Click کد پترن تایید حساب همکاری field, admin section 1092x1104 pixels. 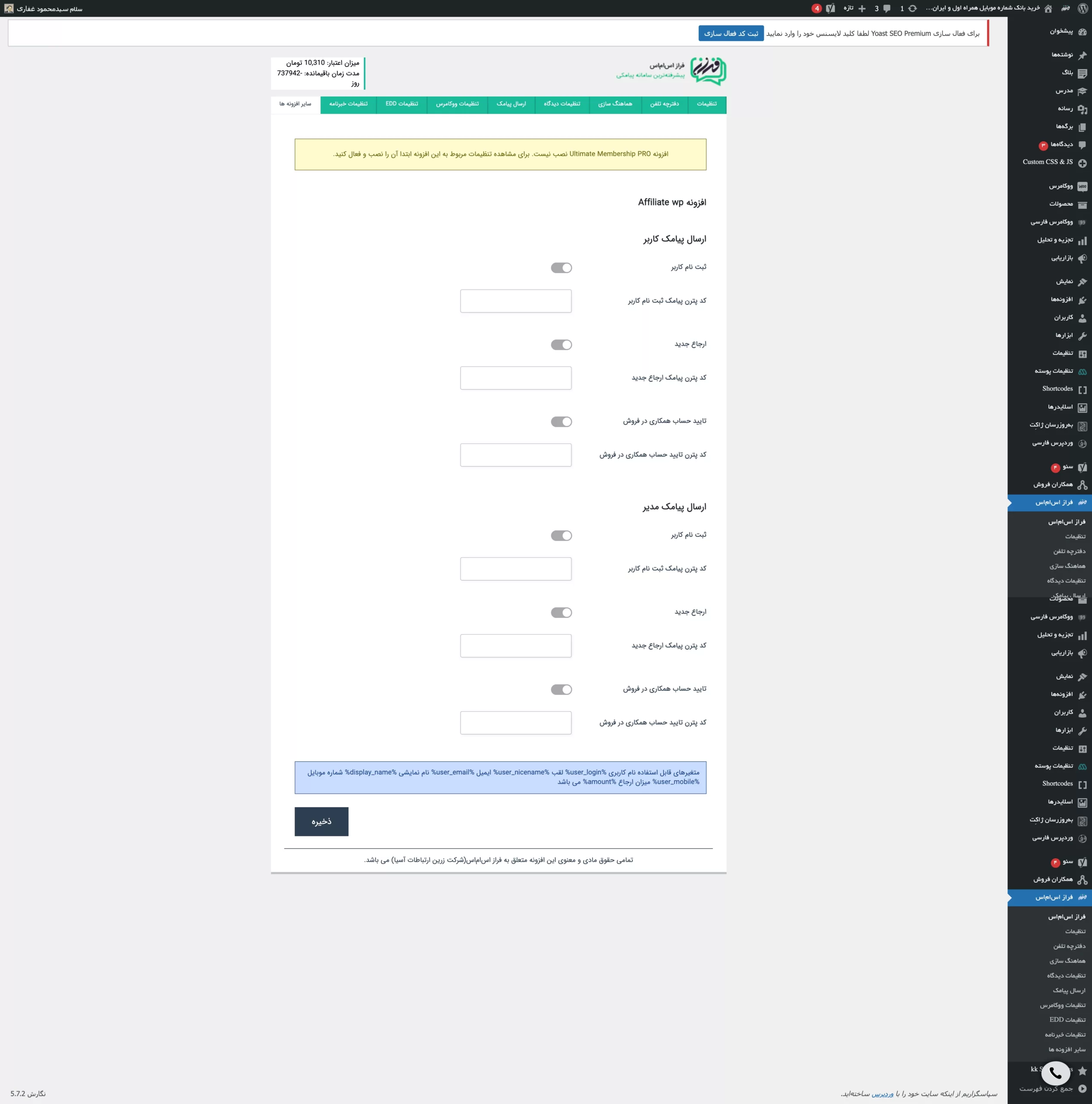[x=516, y=723]
